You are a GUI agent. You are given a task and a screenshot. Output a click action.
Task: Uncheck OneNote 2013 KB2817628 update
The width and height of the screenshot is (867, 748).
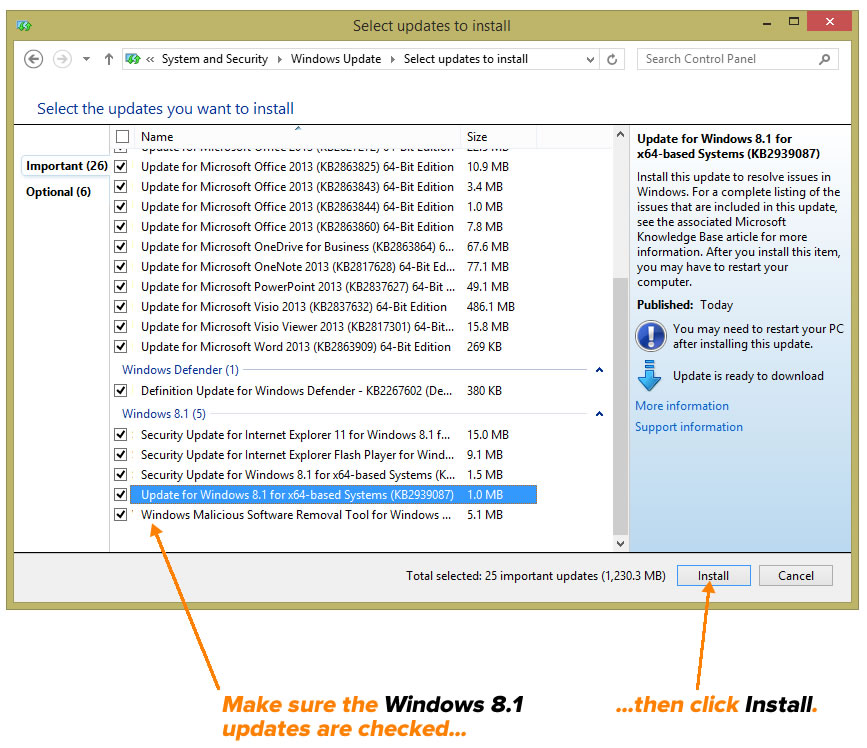pos(121,266)
